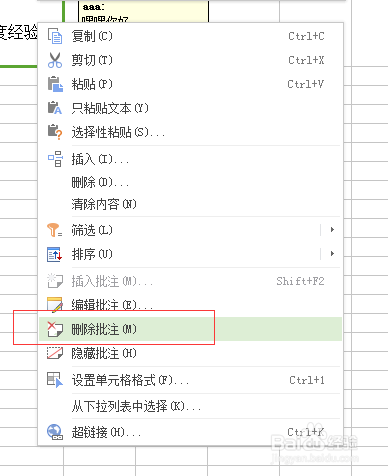Click the Edit comment (编辑批注) icon
This screenshot has height=476, width=388.
coord(55,305)
